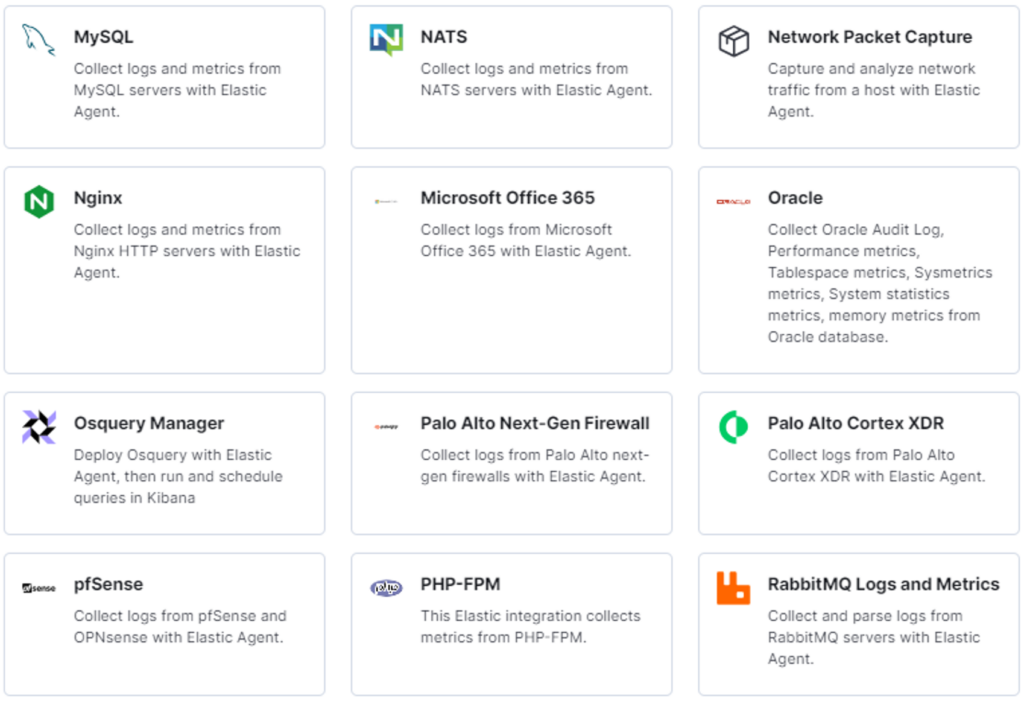The image size is (1024, 701).
Task: Open the Palo Alto Cortex XDR title
Action: 856,423
